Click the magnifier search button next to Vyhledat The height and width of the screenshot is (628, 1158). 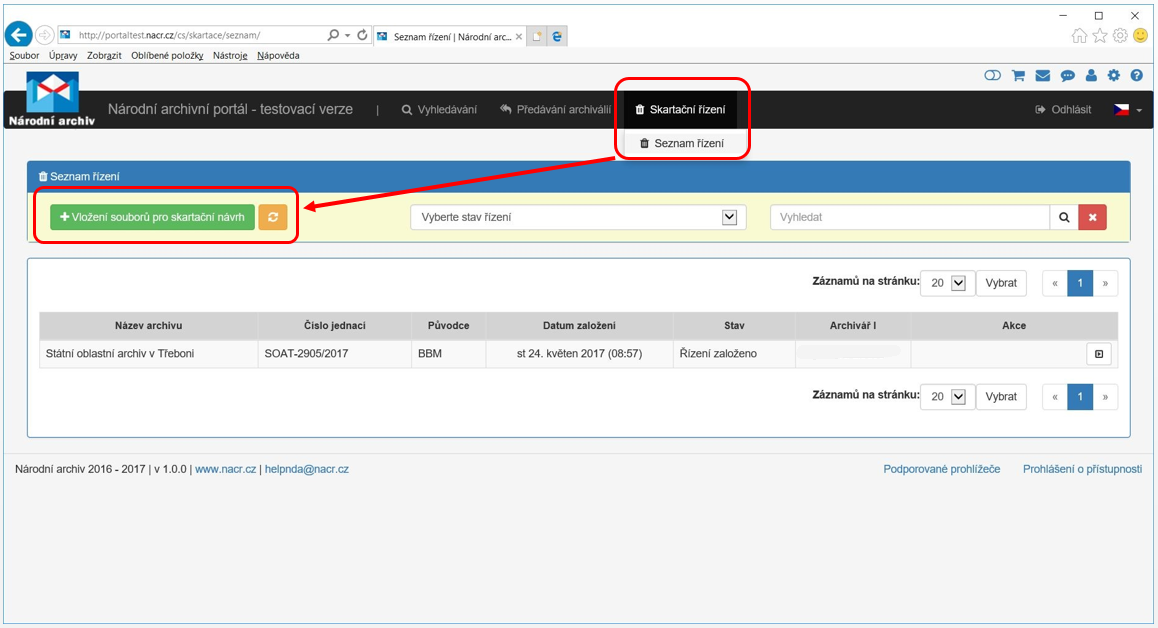pyautogui.click(x=1064, y=217)
